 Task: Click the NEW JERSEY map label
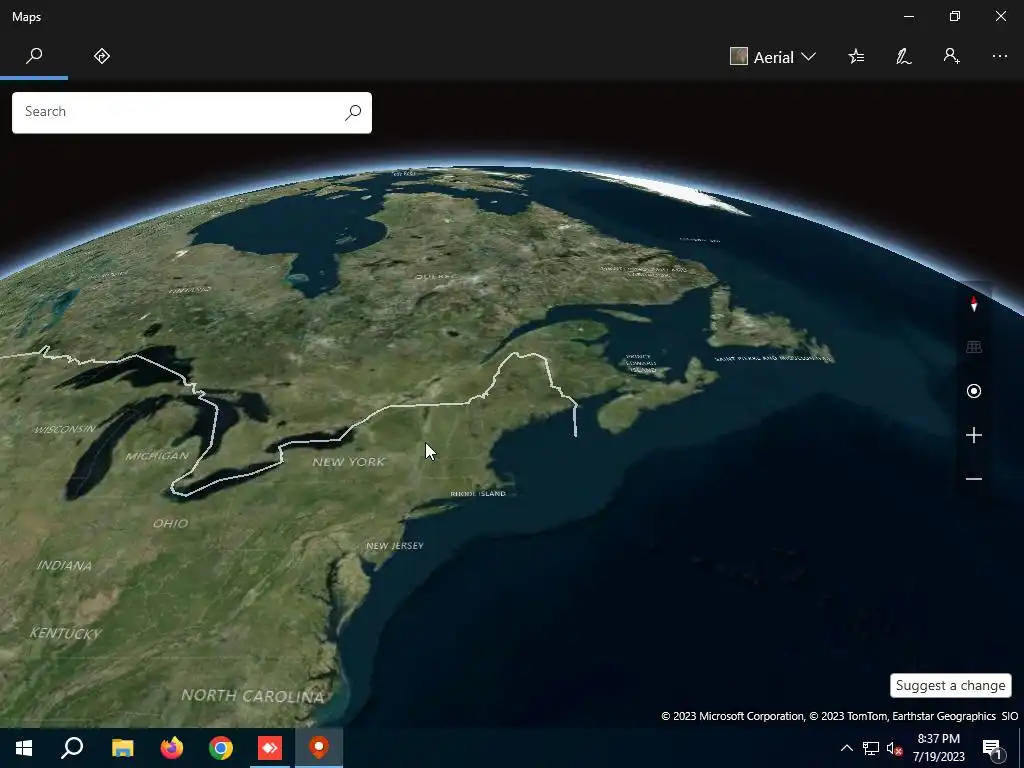[x=394, y=545]
